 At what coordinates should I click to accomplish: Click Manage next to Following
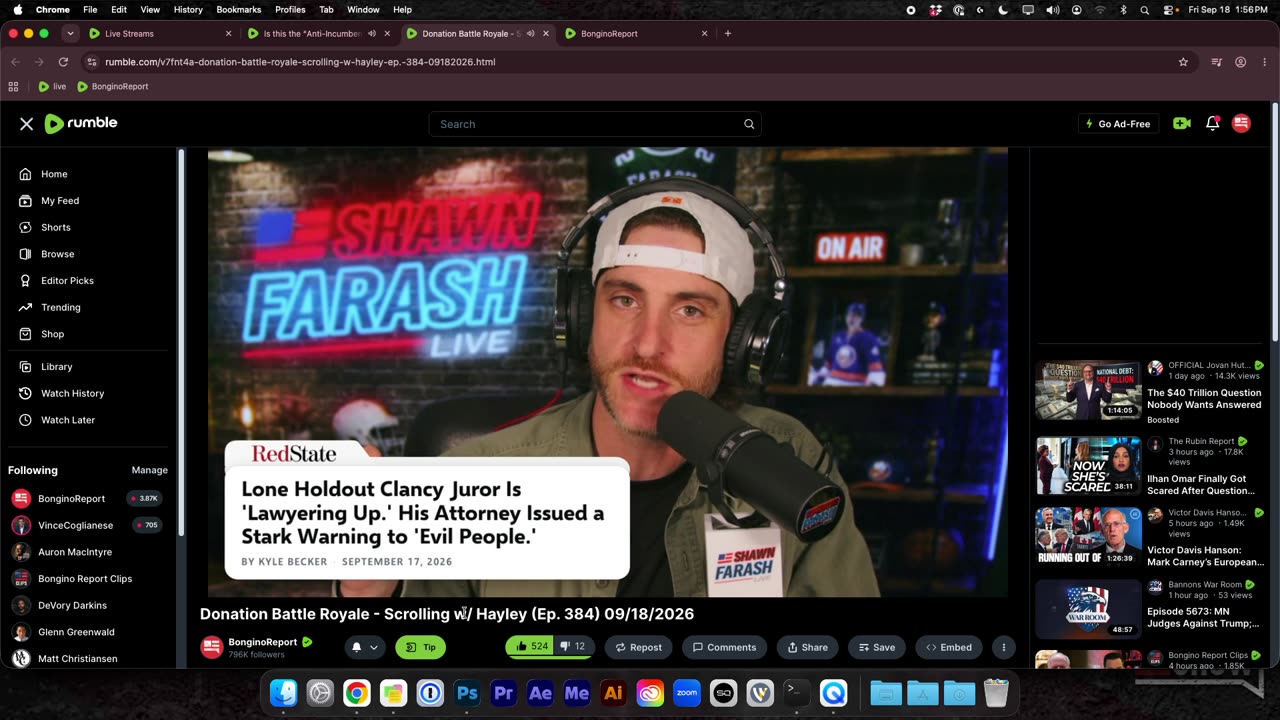[150, 470]
